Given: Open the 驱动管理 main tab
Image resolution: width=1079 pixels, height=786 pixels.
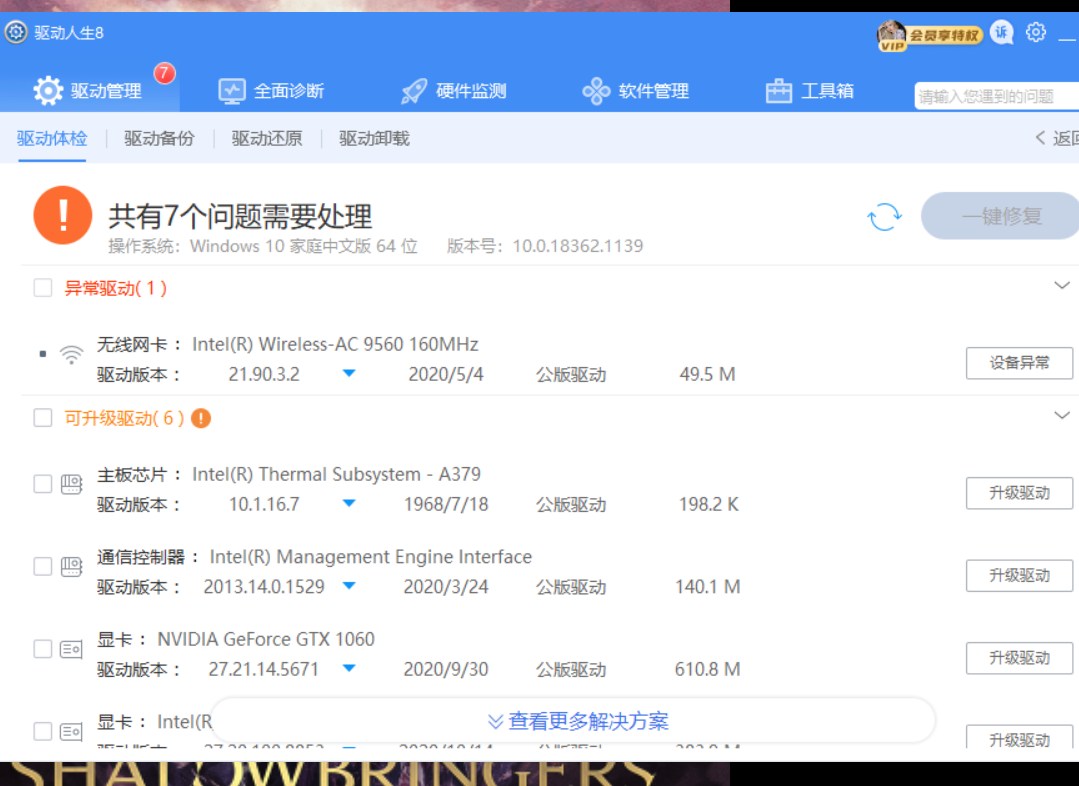Looking at the screenshot, I should point(88,91).
